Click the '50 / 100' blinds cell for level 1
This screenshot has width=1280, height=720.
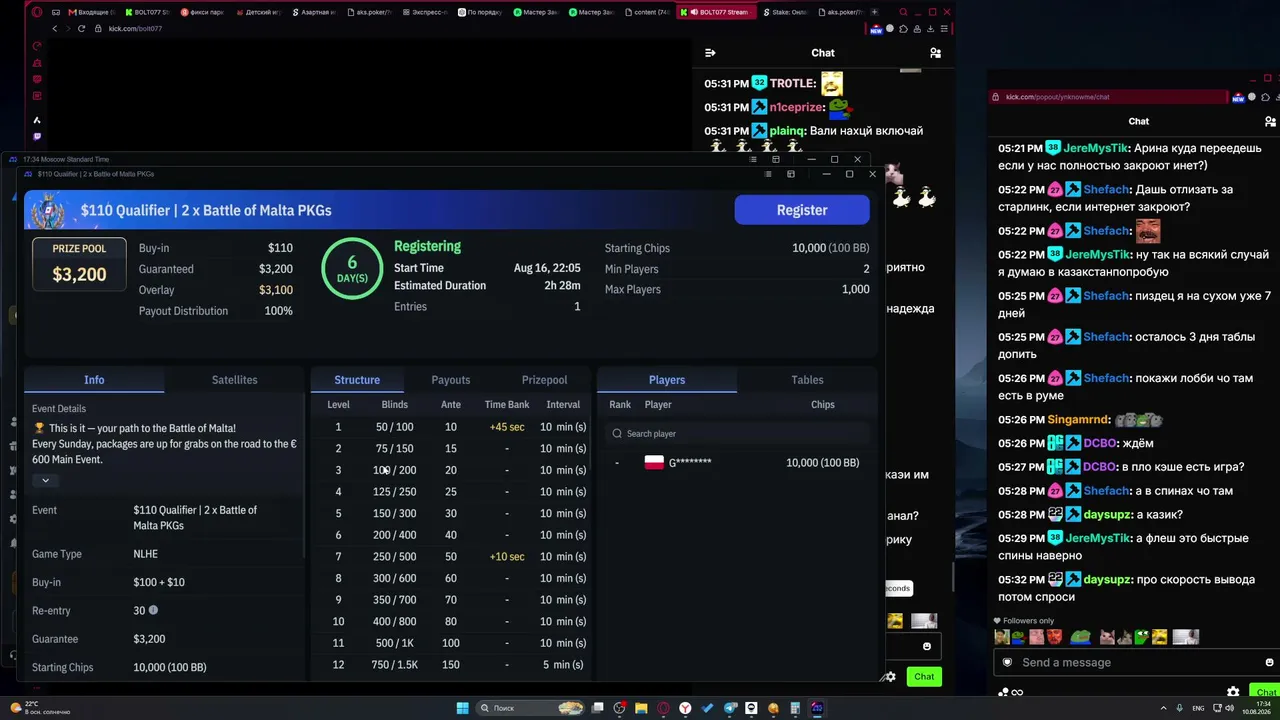pyautogui.click(x=394, y=427)
